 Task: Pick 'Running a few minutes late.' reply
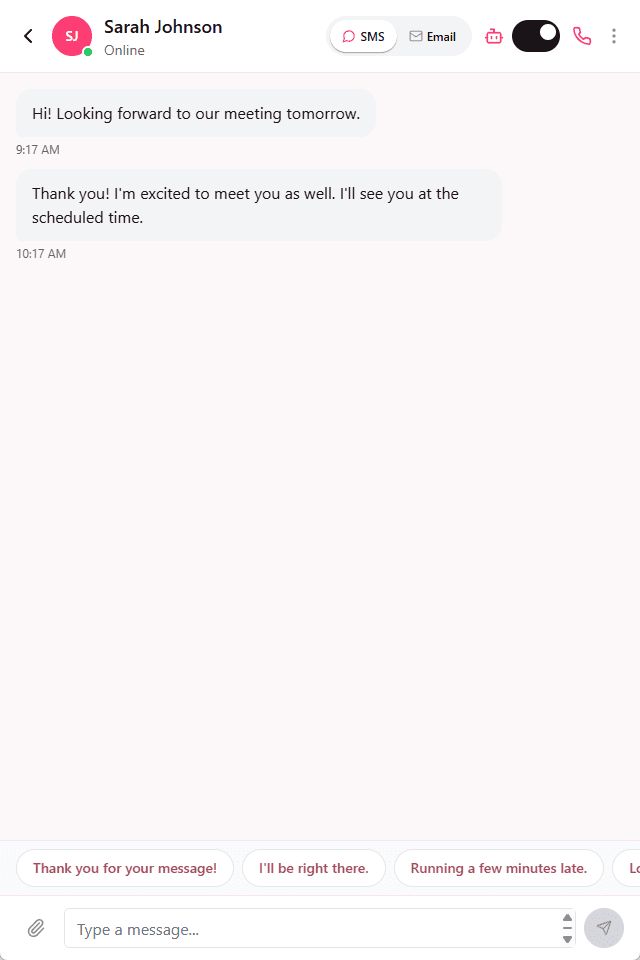pos(499,868)
